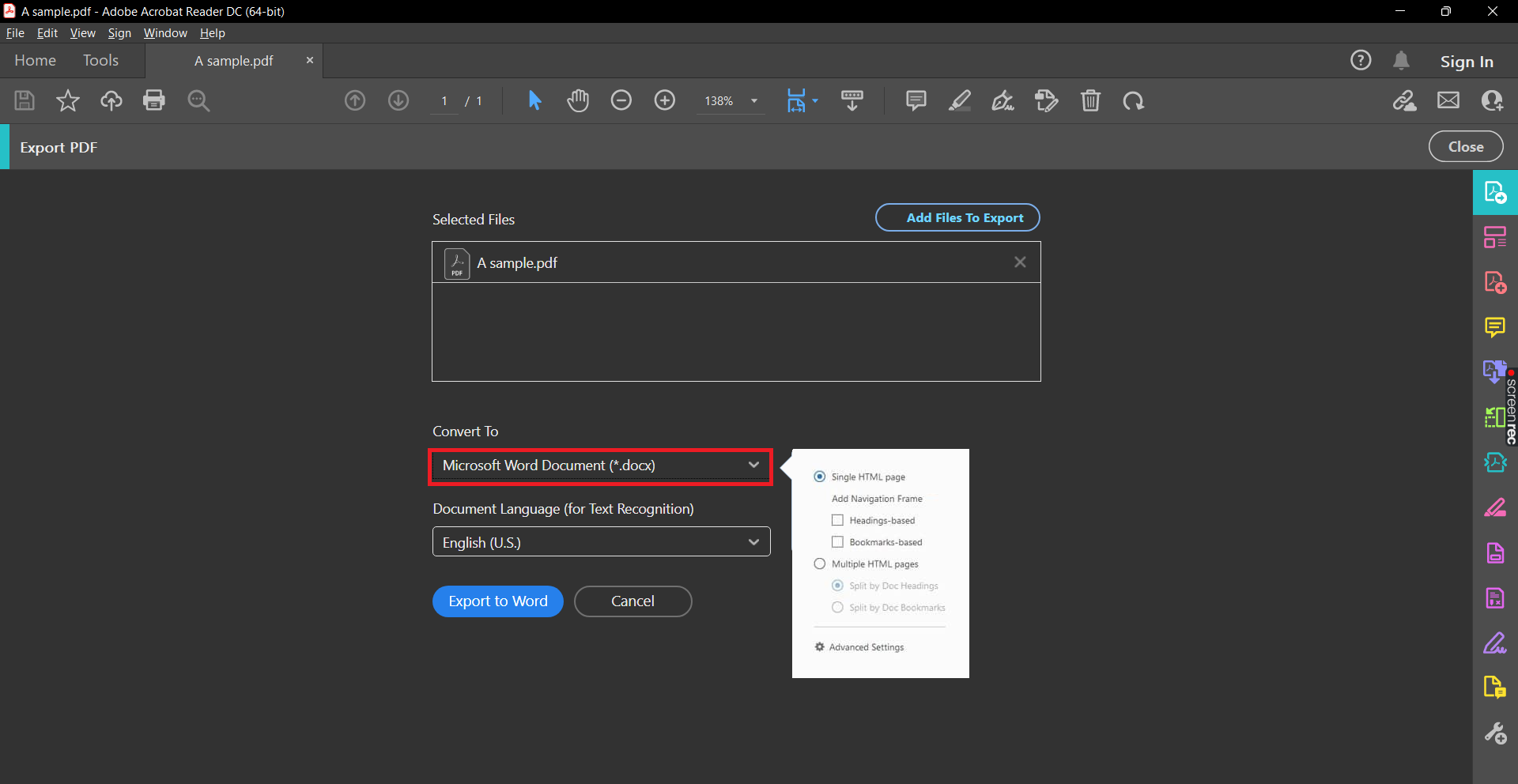Expand the fit page options arrow
The height and width of the screenshot is (784, 1518).
[815, 100]
